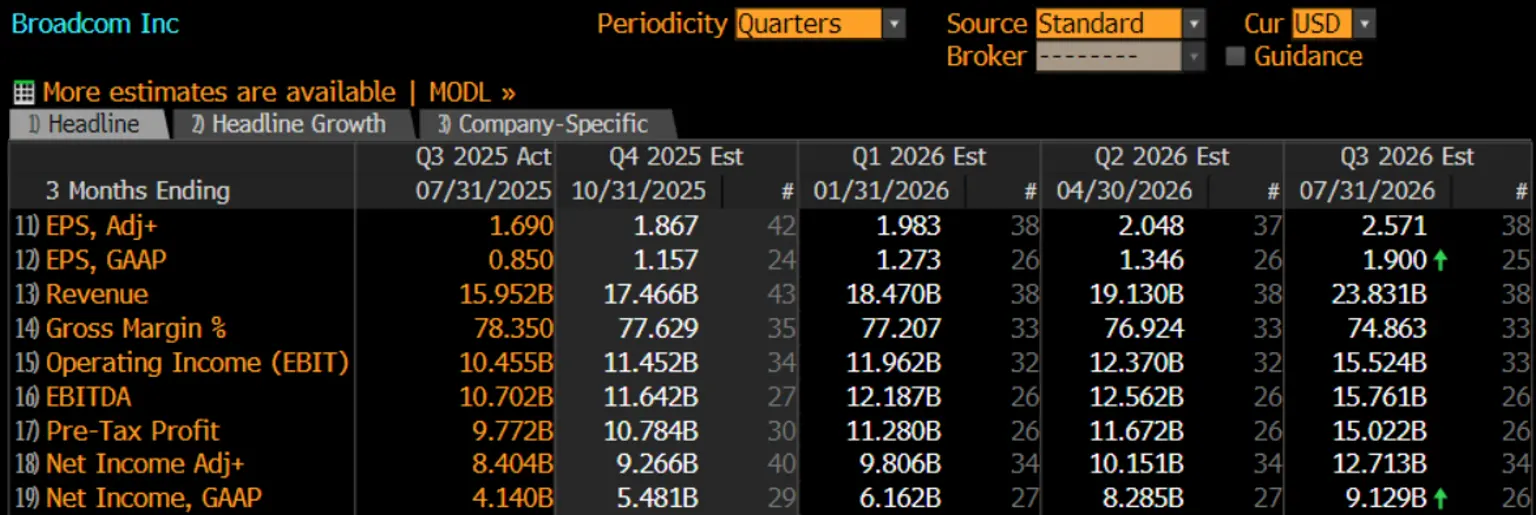The image size is (1536, 515).
Task: Select the EBITDA row label
Action: point(88,396)
